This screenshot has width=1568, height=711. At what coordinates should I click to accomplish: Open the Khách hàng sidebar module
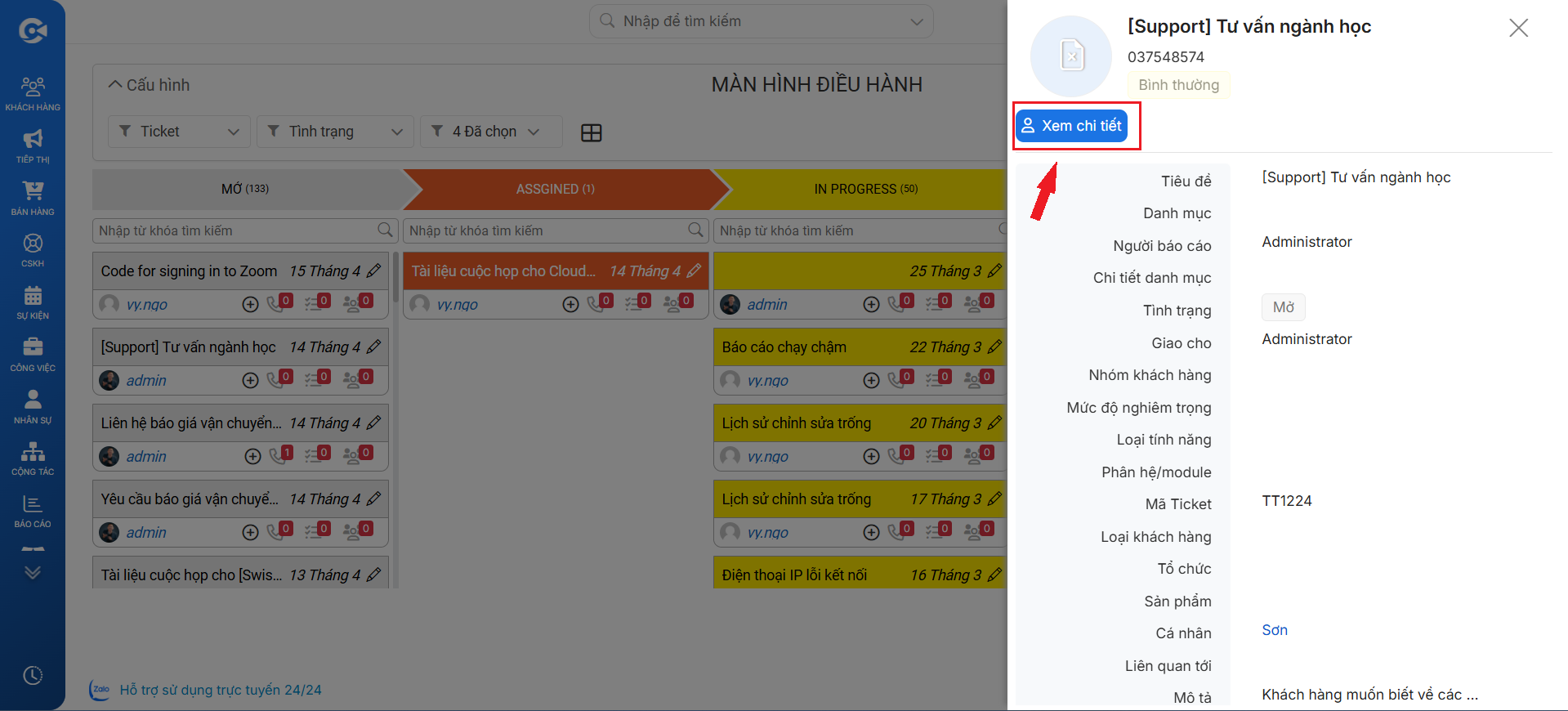click(33, 94)
